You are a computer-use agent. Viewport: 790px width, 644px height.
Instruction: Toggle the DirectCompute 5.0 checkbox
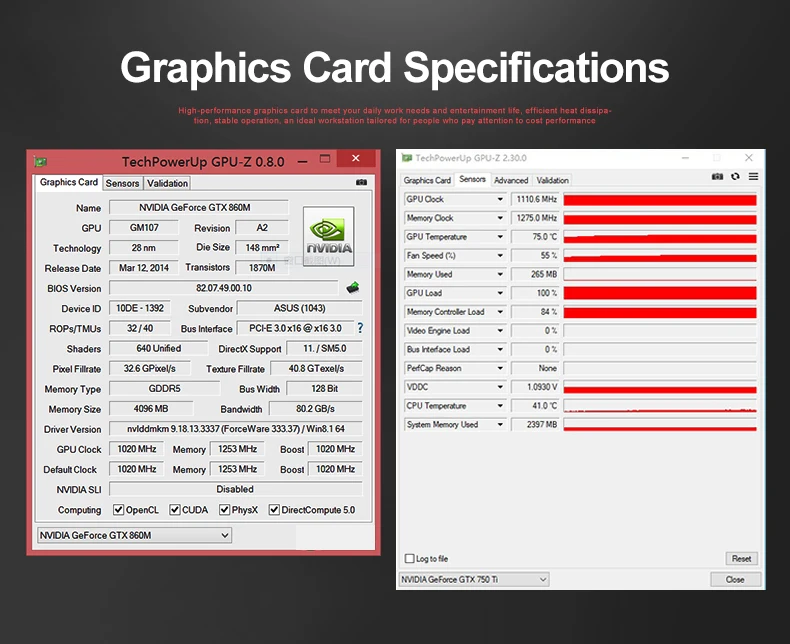tap(274, 510)
